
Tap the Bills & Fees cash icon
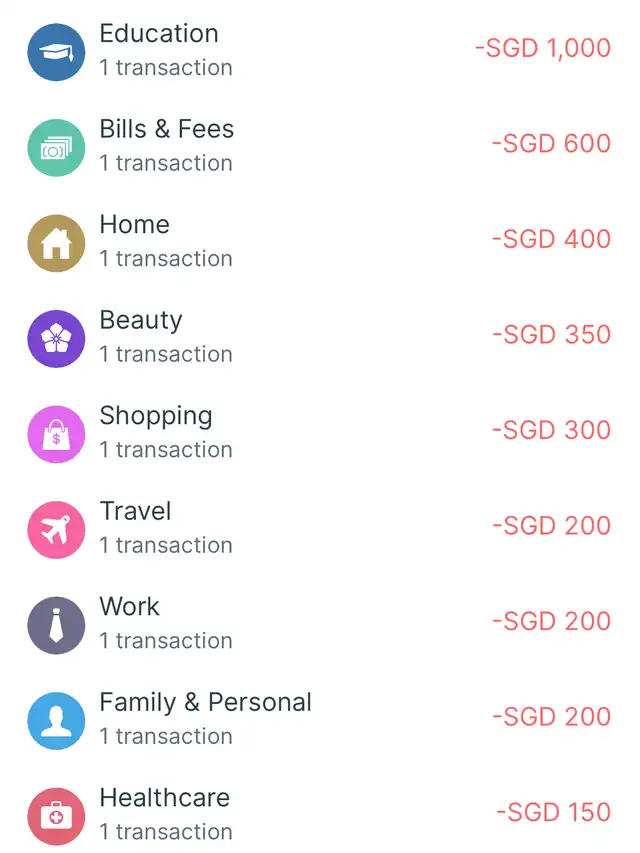click(56, 148)
